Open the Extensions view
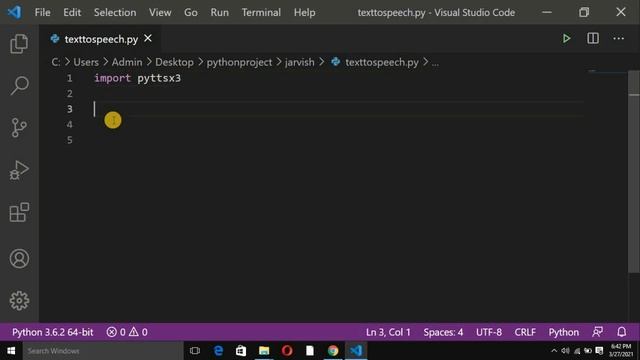The height and width of the screenshot is (360, 640). click(19, 212)
